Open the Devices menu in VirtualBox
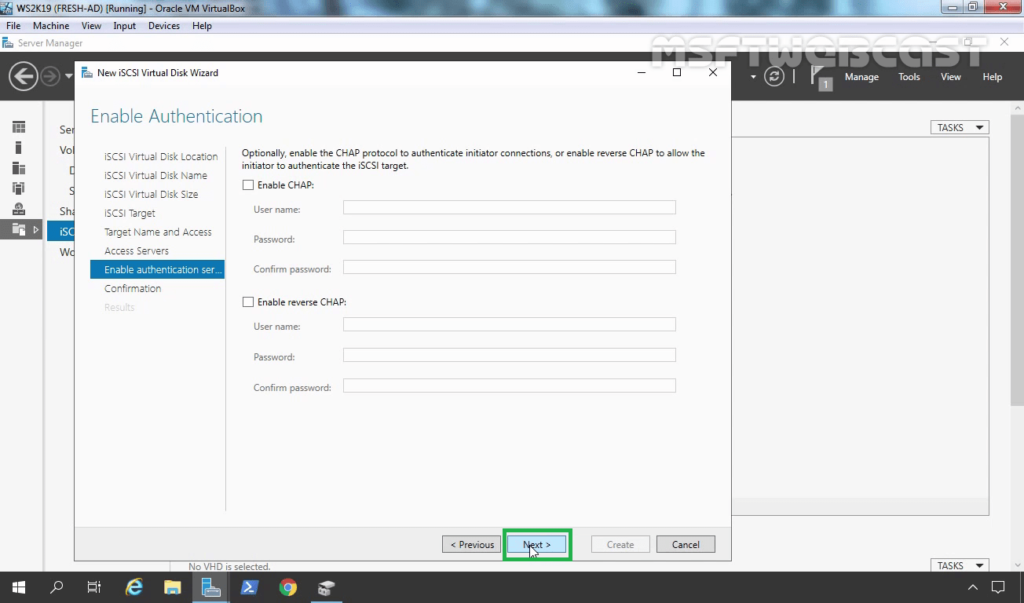The width and height of the screenshot is (1024, 603). pyautogui.click(x=164, y=26)
